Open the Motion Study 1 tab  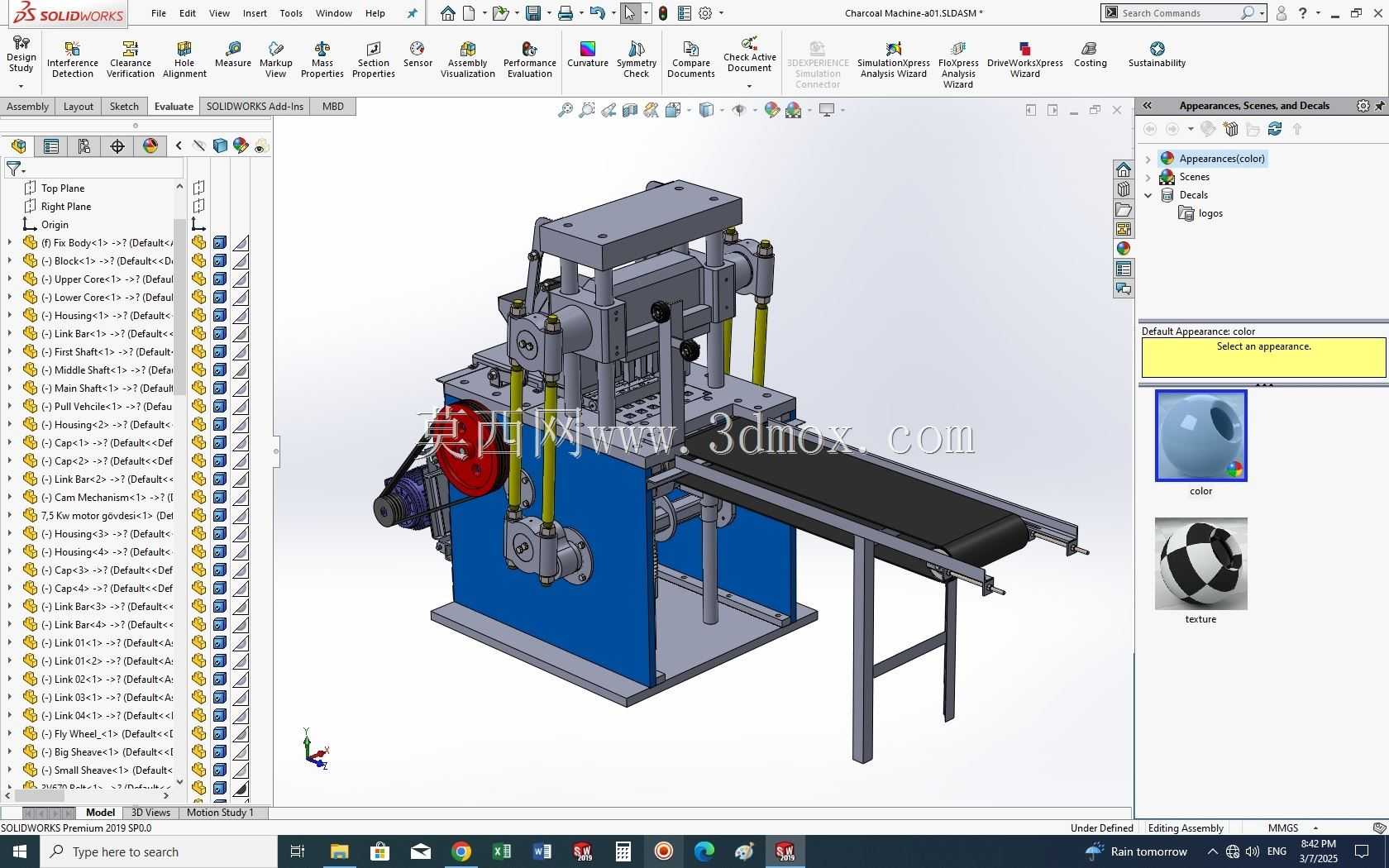point(220,813)
